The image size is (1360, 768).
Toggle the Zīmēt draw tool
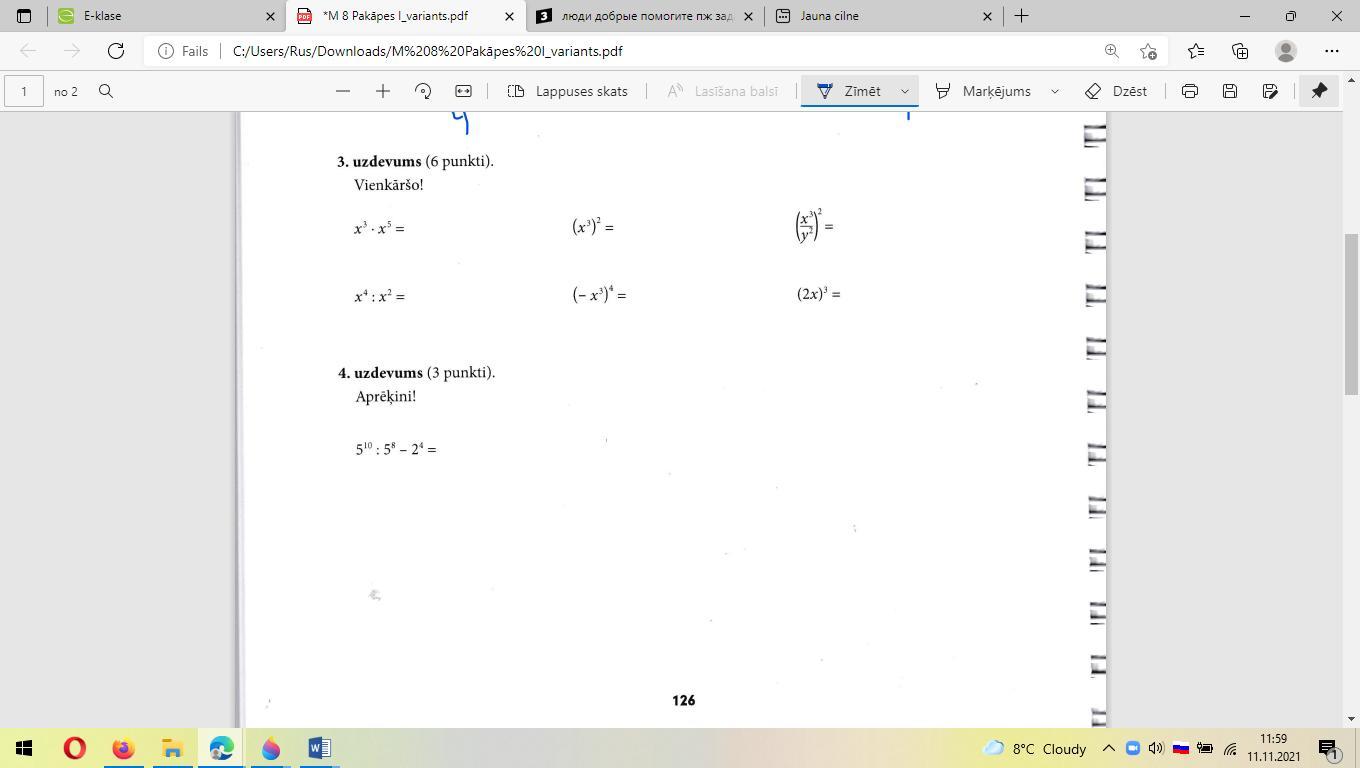pyautogui.click(x=850, y=91)
